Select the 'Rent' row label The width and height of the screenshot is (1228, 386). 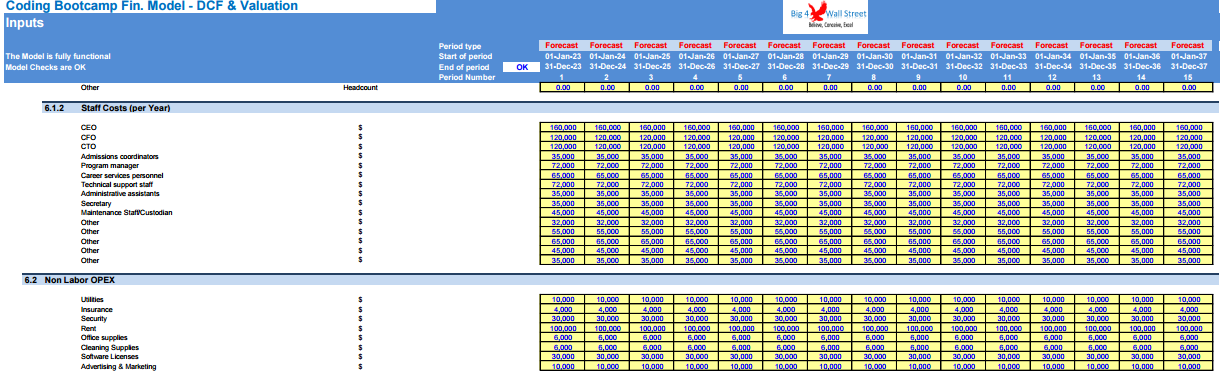tap(88, 329)
